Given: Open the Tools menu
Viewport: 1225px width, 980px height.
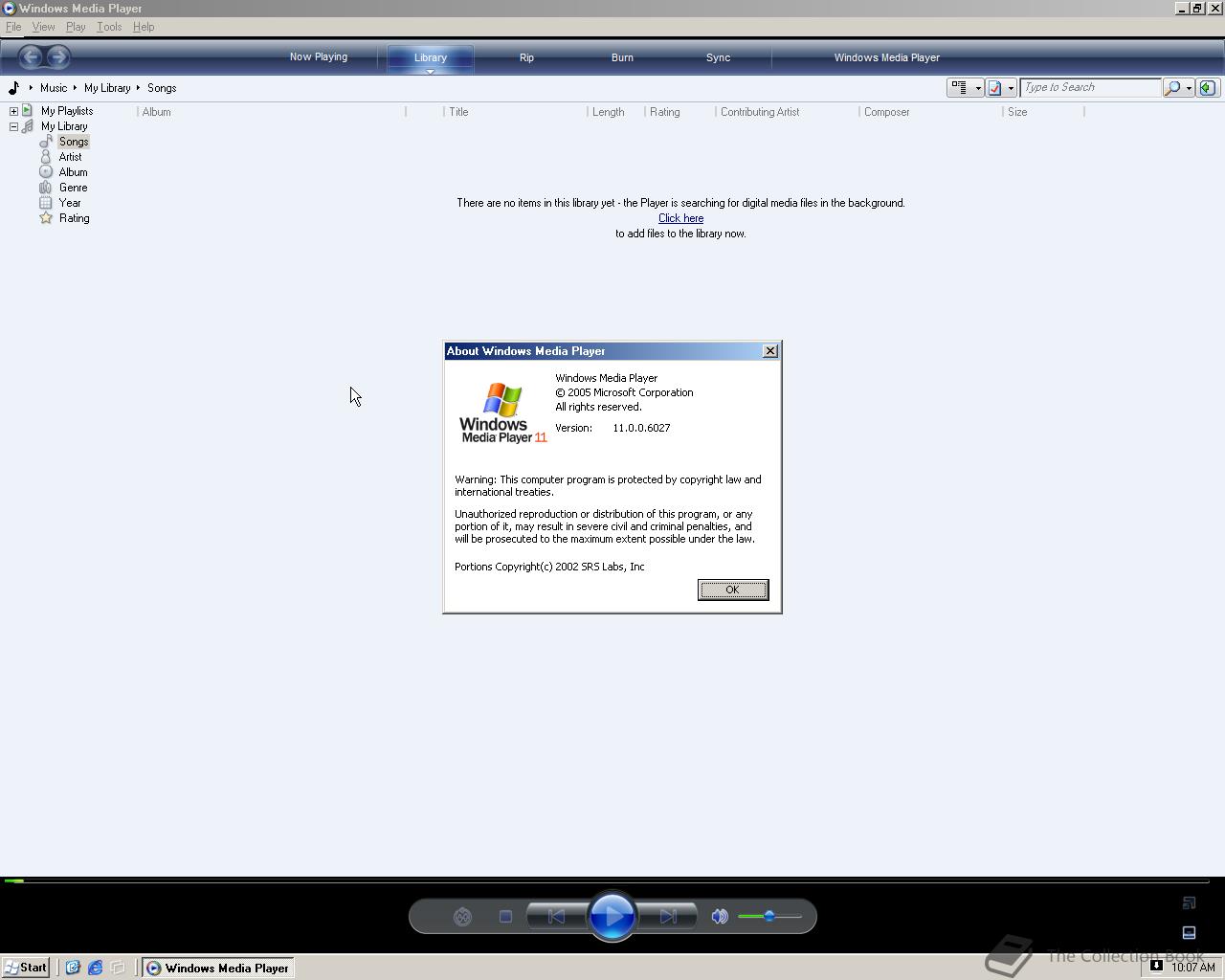Looking at the screenshot, I should point(109,27).
